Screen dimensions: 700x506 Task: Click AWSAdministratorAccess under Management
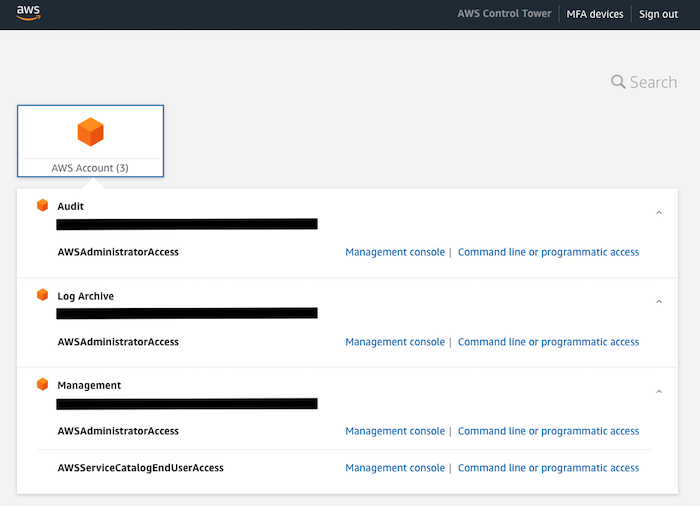[118, 431]
